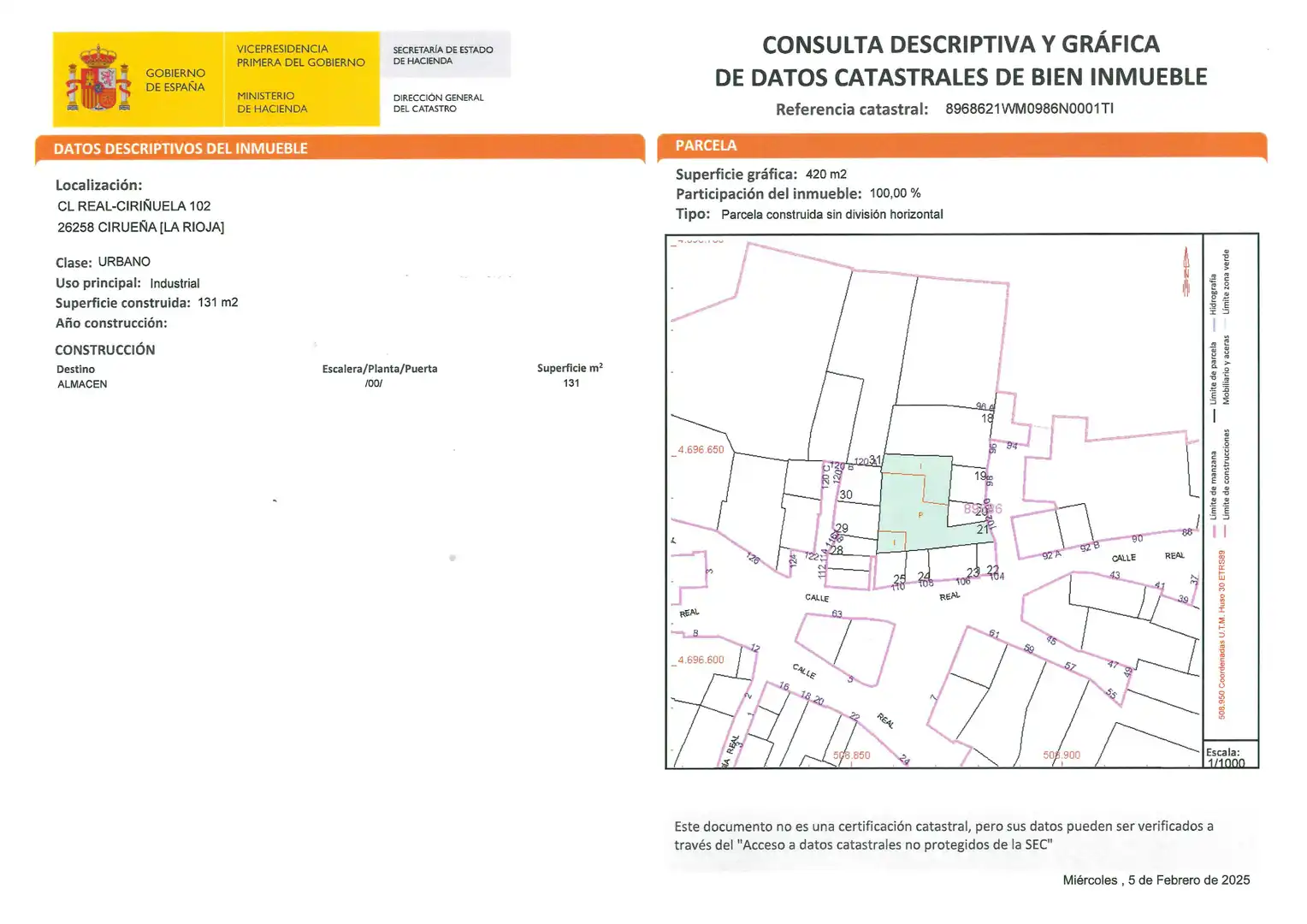Click the 'Dirección General del Catastro' text

438,103
